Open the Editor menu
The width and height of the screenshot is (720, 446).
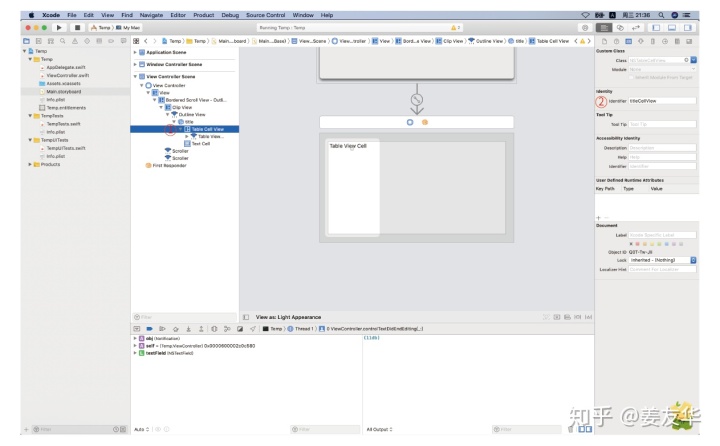point(178,15)
